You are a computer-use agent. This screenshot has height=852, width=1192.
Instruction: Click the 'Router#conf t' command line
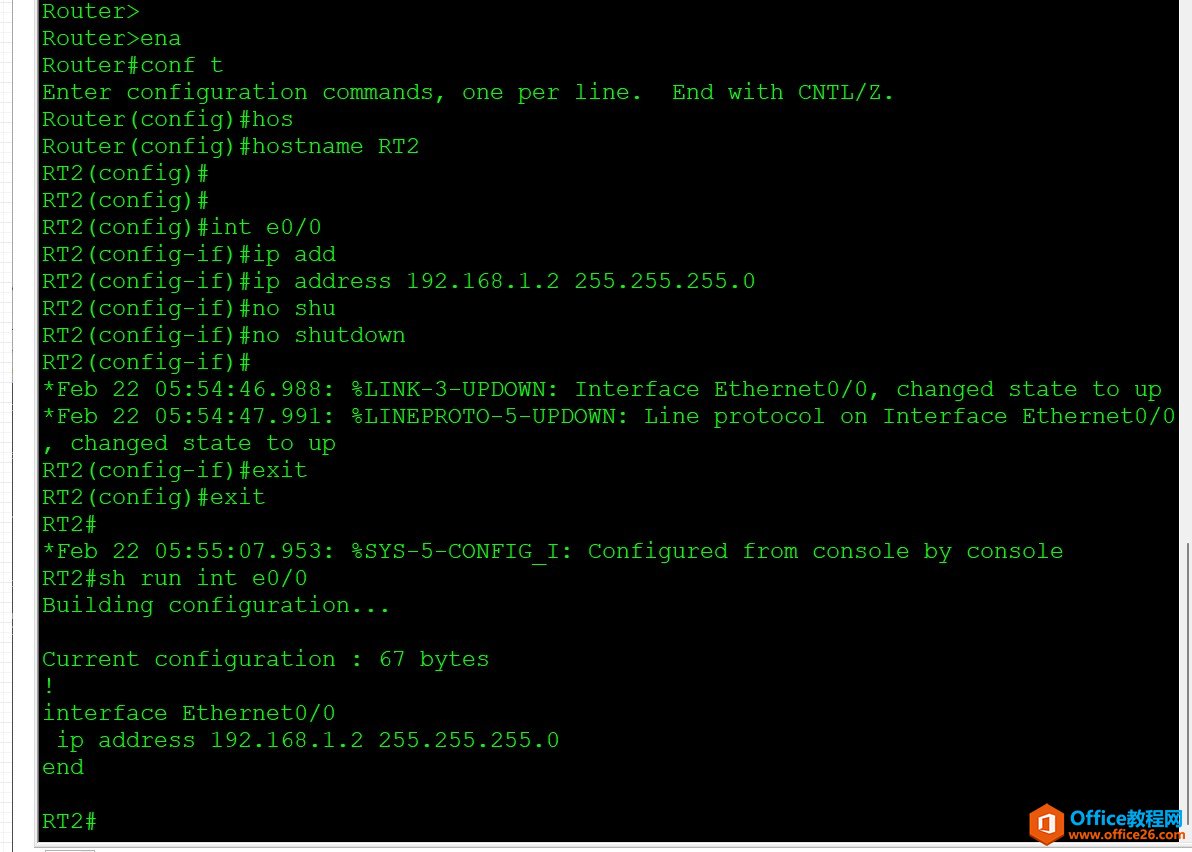tap(132, 65)
